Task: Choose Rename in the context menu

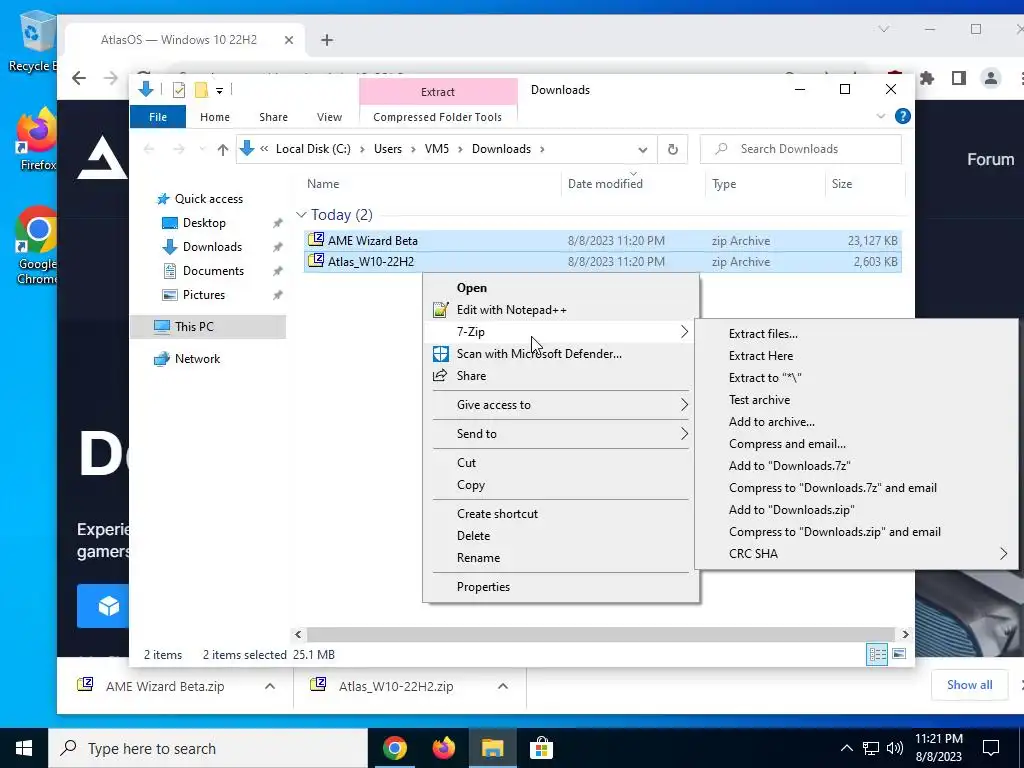Action: pyautogui.click(x=478, y=558)
